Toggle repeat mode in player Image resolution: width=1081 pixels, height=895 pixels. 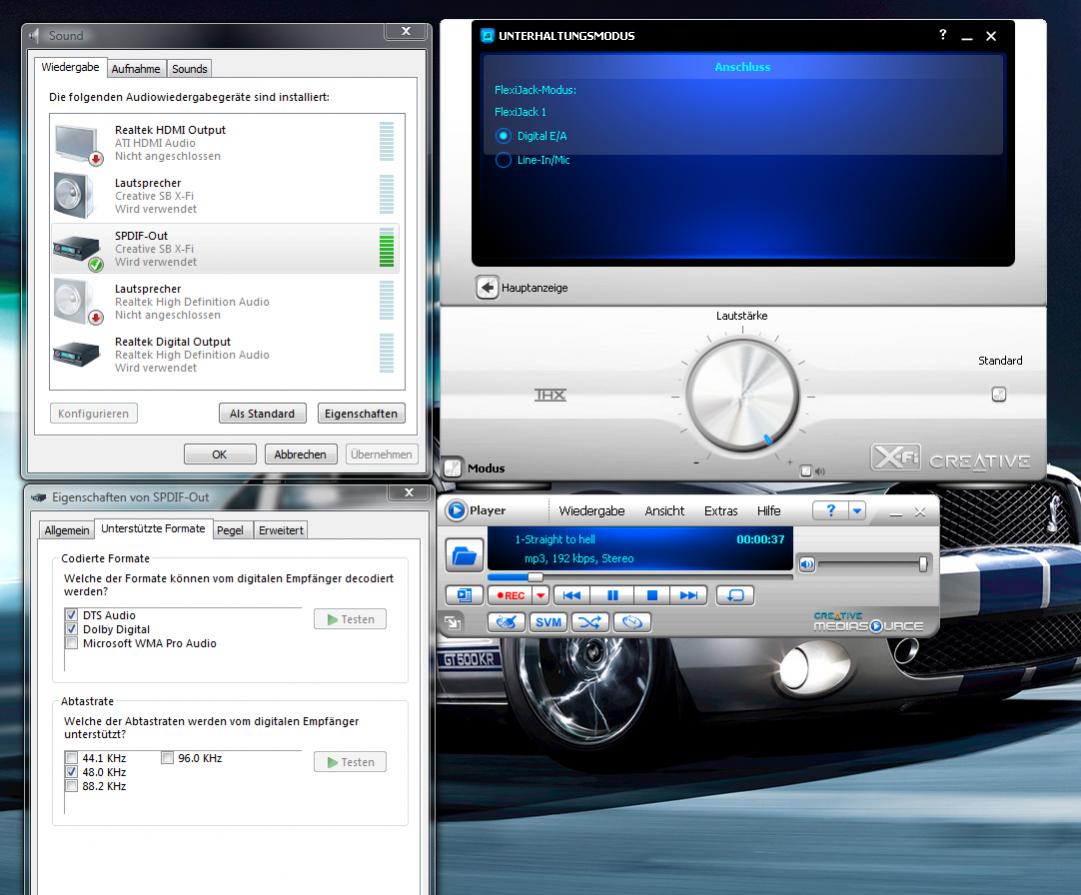(x=735, y=595)
